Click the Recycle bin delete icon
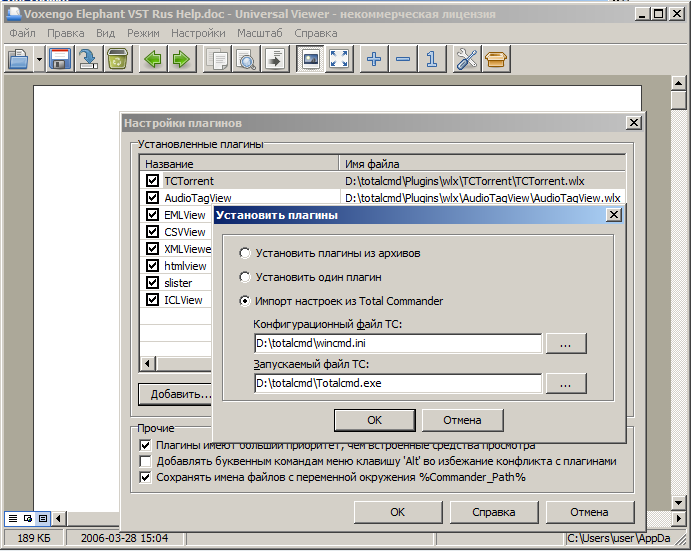The height and width of the screenshot is (551, 691). pyautogui.click(x=117, y=59)
